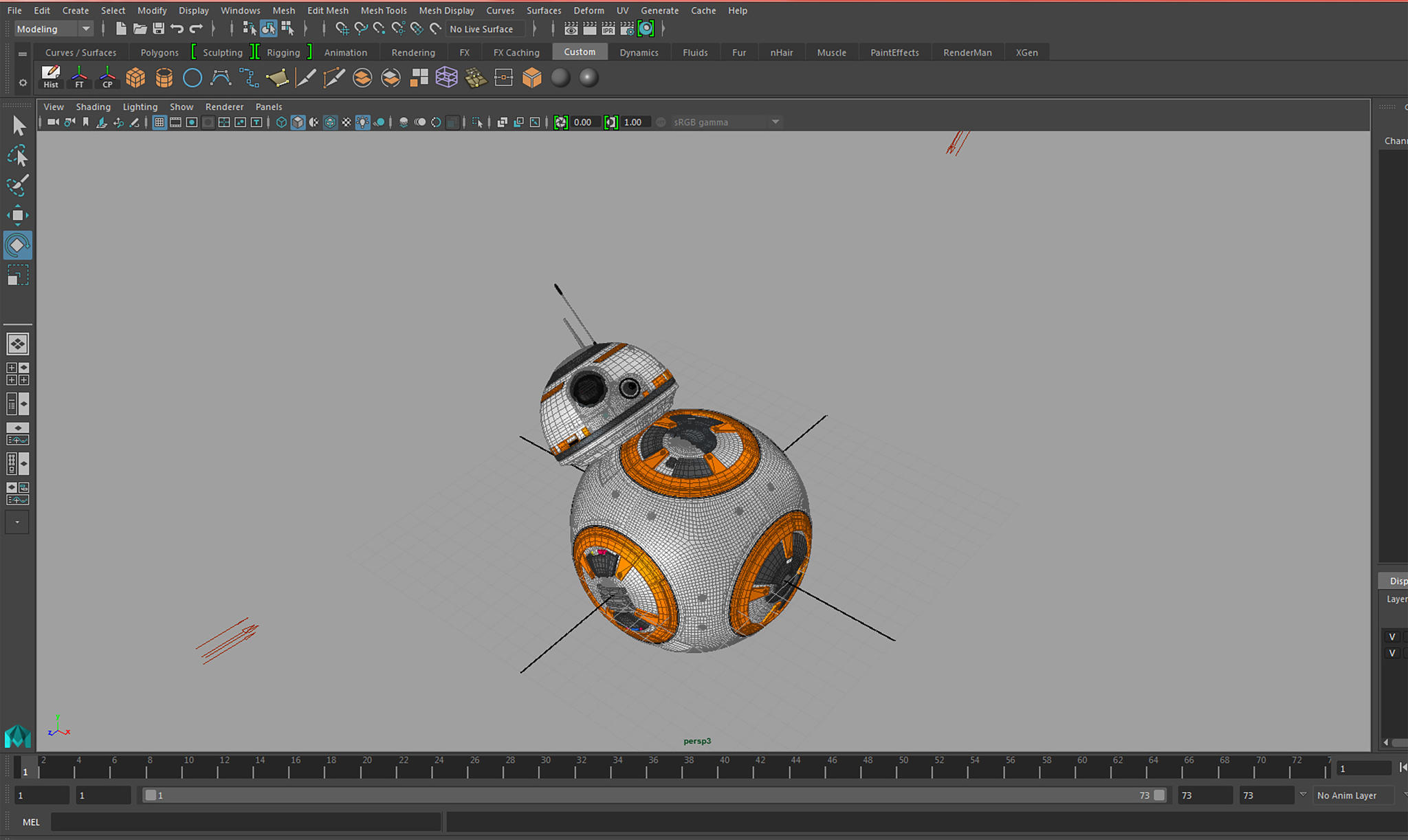Screen dimensions: 1408x840
Task: Create a polygon cylinder from the shelf
Action: 164,78
